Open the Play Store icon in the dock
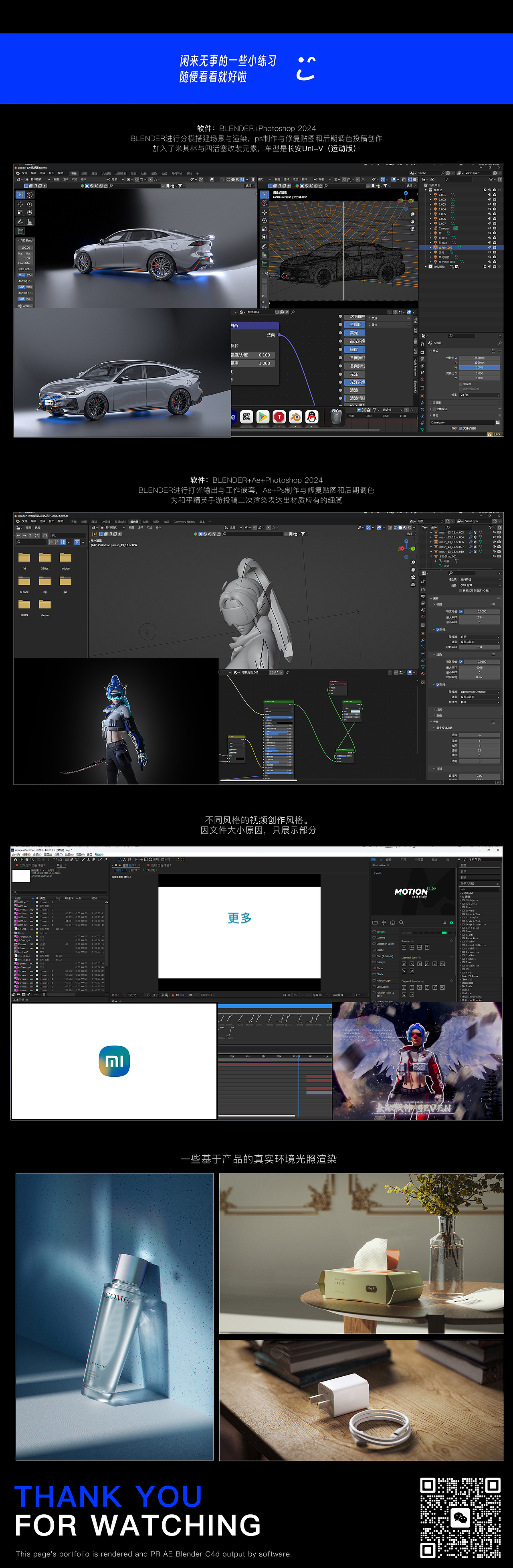513x1568 pixels. pyautogui.click(x=263, y=417)
